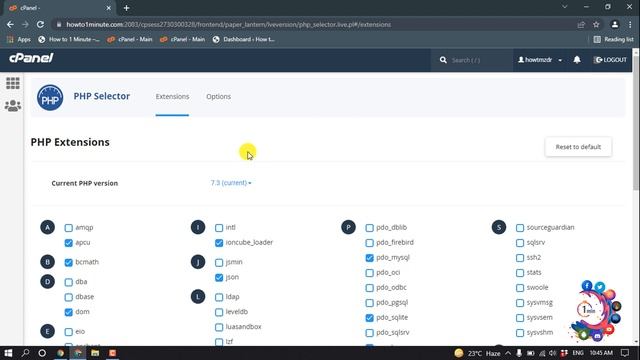This screenshot has height=360, width=640.
Task: Open File Explorer from the taskbar
Action: tap(95, 353)
